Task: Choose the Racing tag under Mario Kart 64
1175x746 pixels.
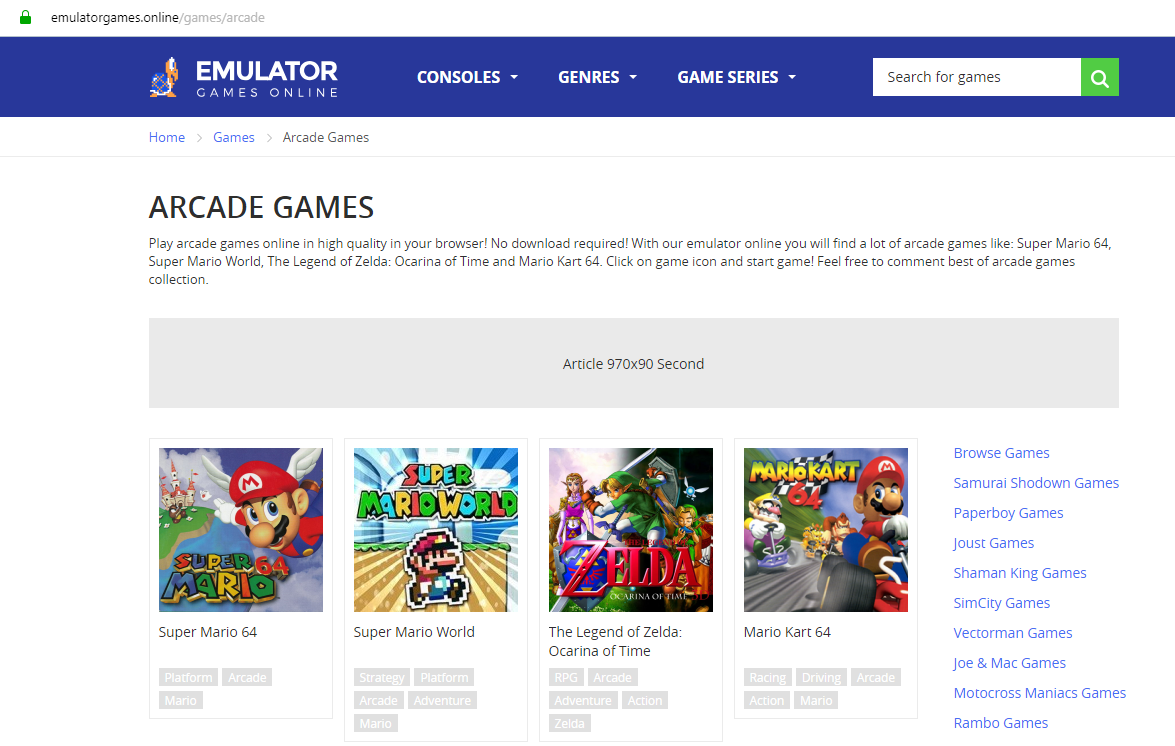Action: pos(767,678)
